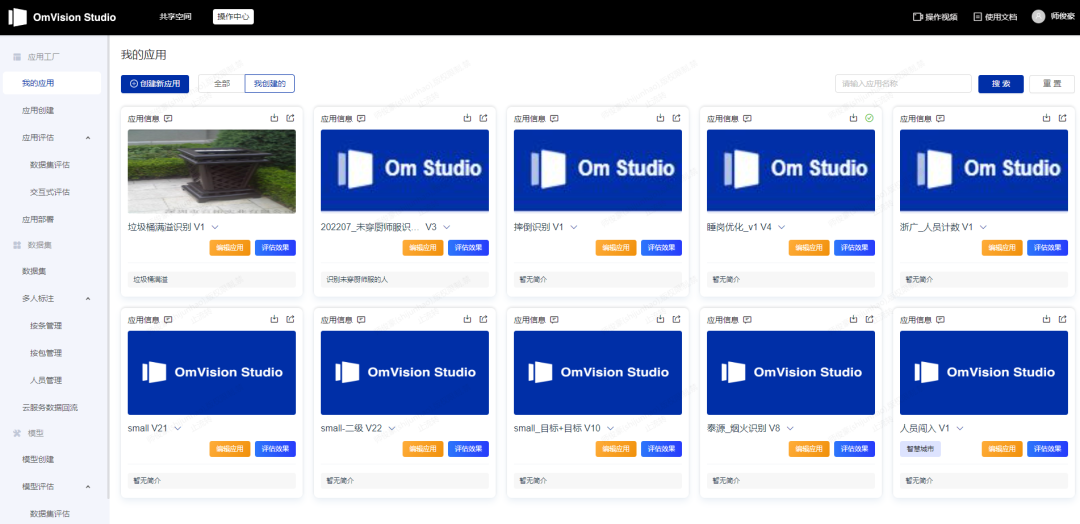The height and width of the screenshot is (524, 1080).
Task: Open 数据集评估 under 应用评估 in sidebar
Action: 50,165
